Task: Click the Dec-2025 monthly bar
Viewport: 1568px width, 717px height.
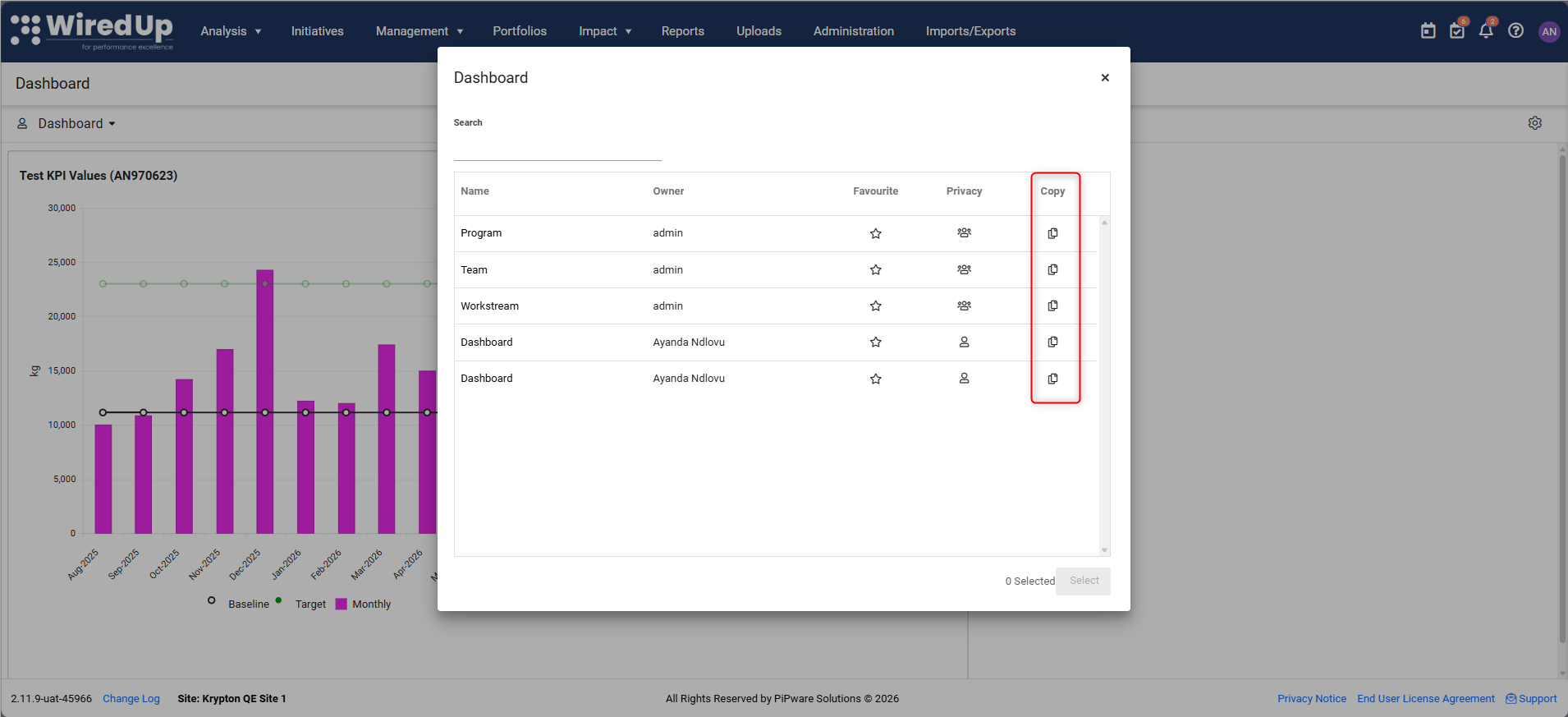Action: point(264,402)
